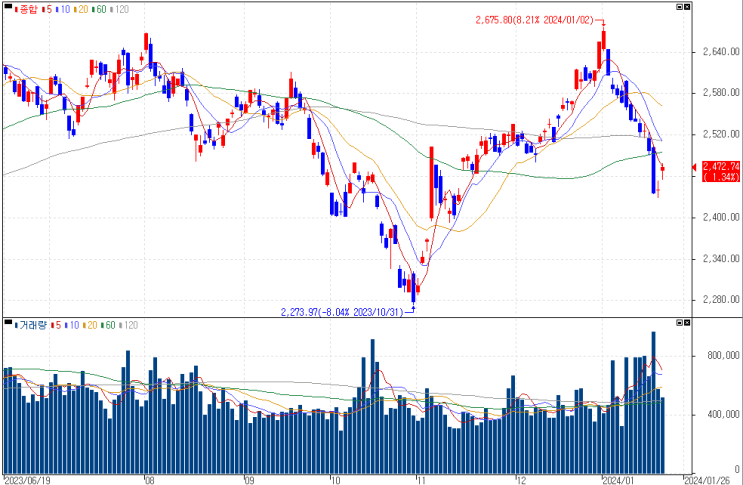Click the 2,340.00 price axis label
743x485 pixels.
[x=721, y=258]
